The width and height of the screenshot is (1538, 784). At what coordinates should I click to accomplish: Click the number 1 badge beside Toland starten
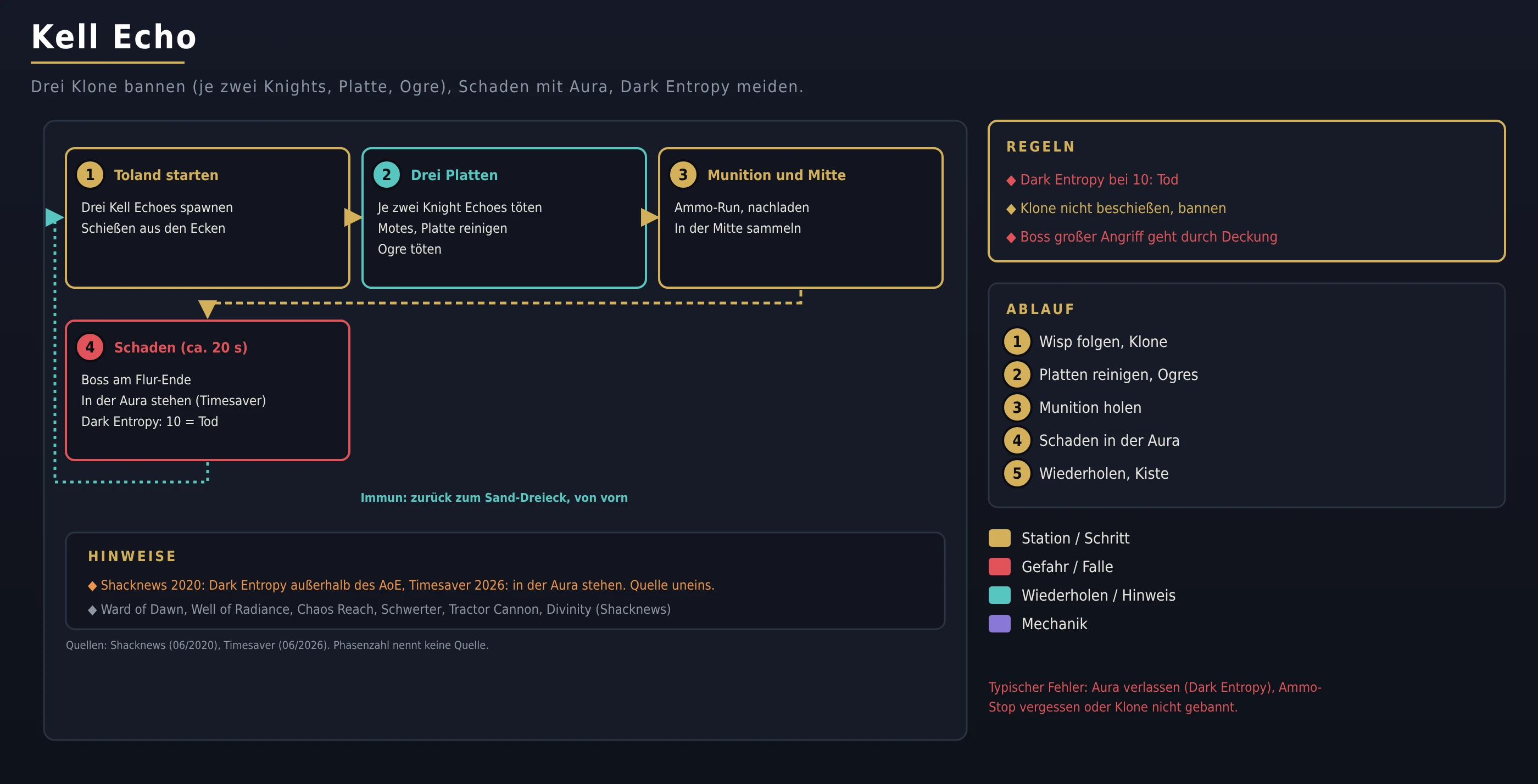(90, 175)
